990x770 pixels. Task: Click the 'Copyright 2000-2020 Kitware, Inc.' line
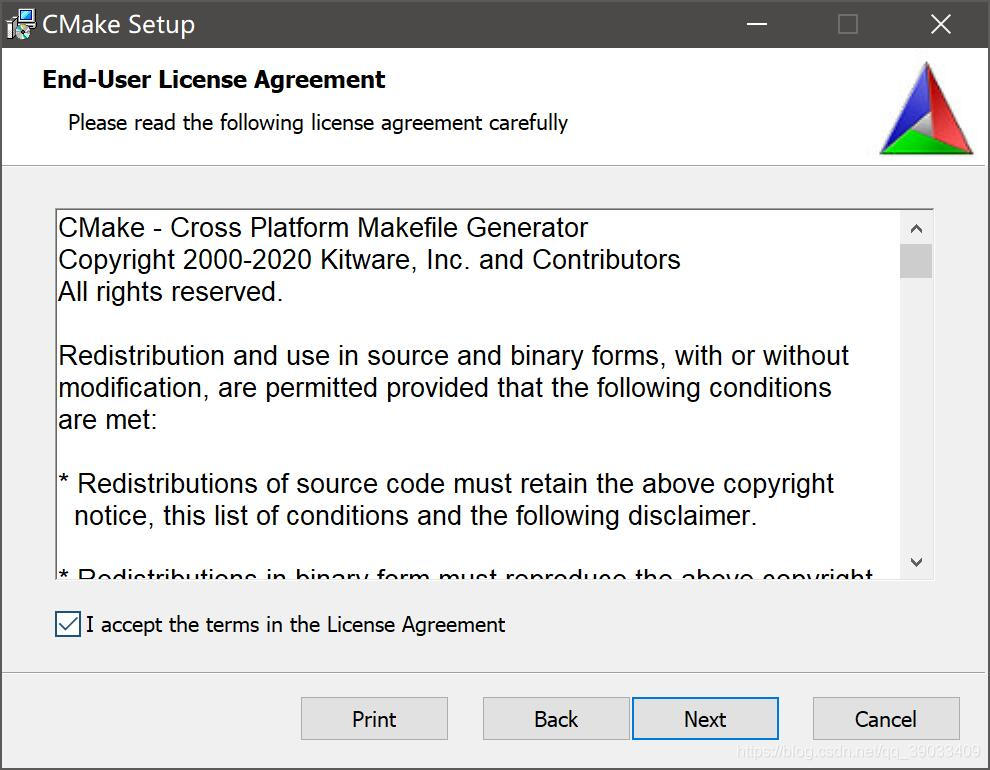369,260
